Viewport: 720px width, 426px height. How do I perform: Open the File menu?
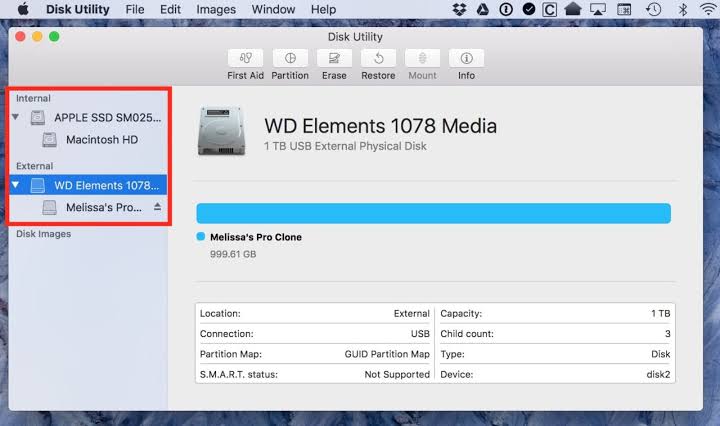(x=135, y=9)
